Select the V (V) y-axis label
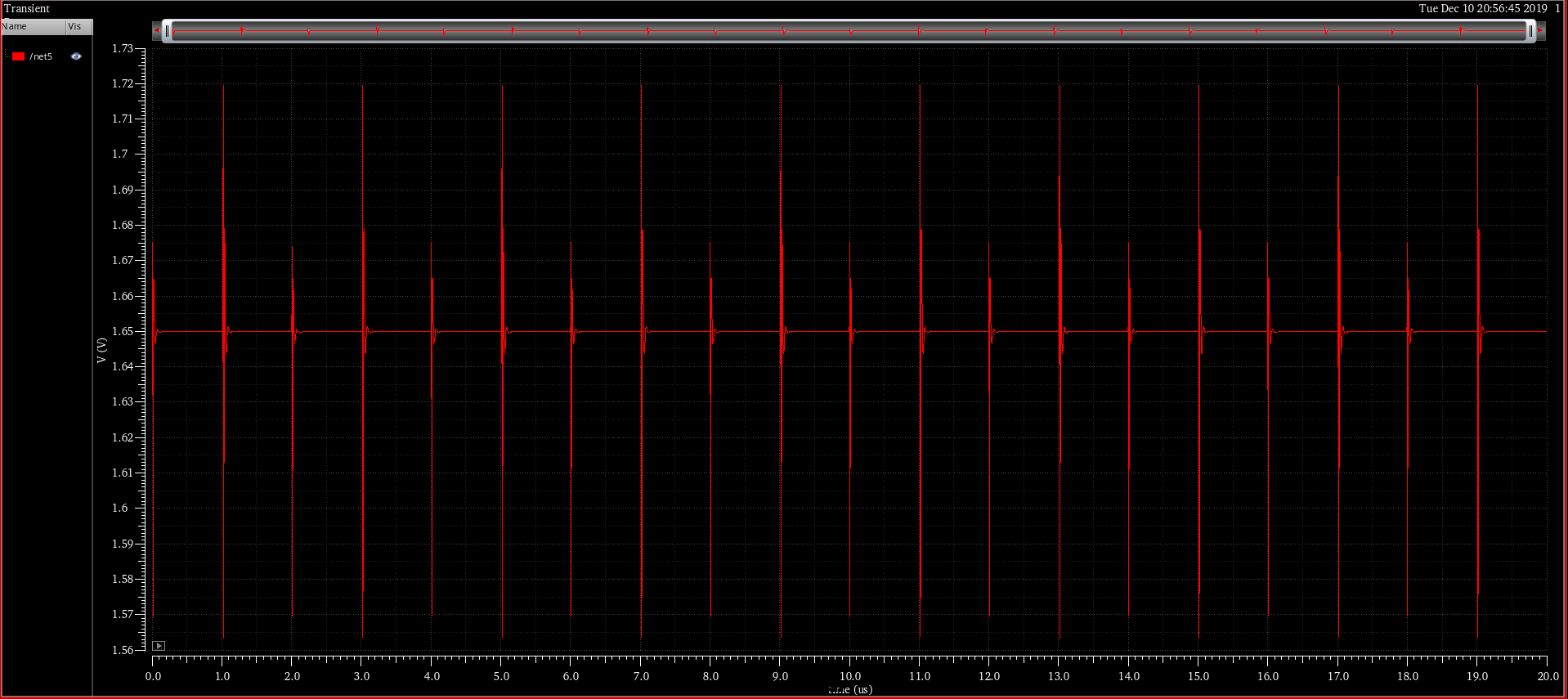Screen dimensions: 1568x699 [x=101, y=350]
